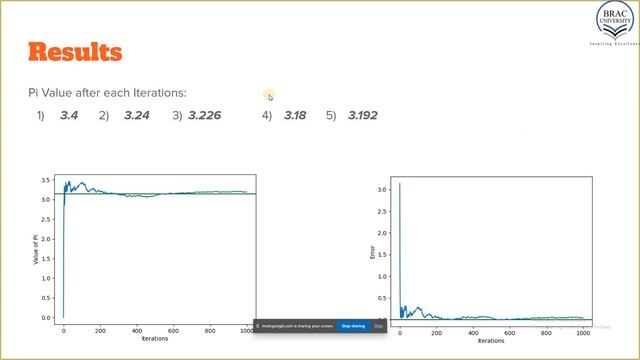
Task: Select the third pi value 3.226
Action: click(204, 116)
